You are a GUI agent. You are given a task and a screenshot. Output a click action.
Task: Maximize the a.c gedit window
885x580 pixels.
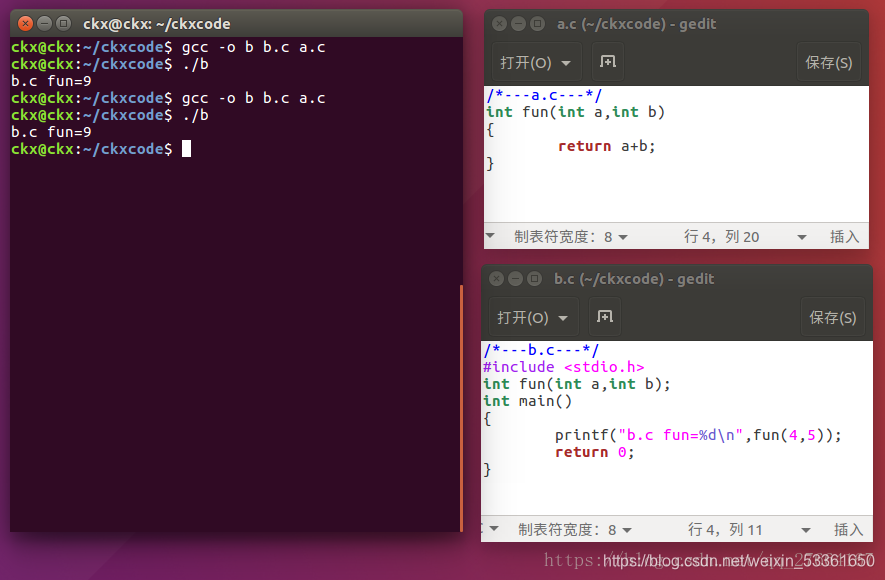point(537,24)
